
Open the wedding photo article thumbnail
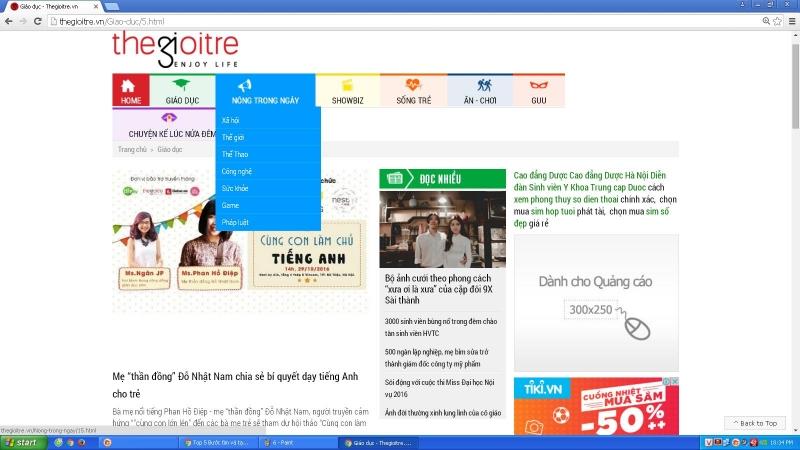pos(442,229)
